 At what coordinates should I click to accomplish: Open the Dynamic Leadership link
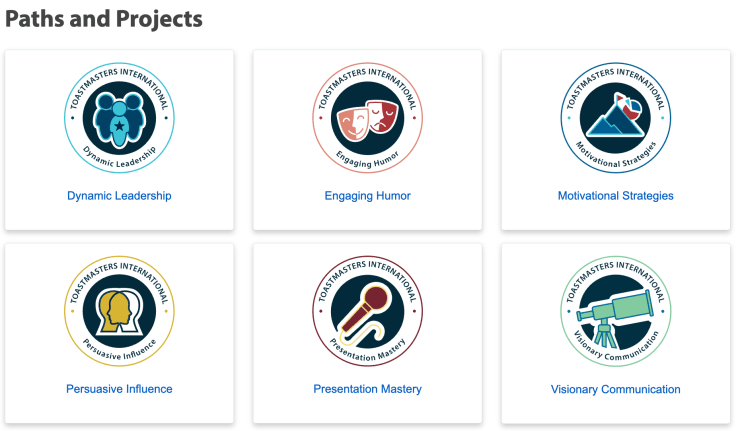(x=119, y=196)
